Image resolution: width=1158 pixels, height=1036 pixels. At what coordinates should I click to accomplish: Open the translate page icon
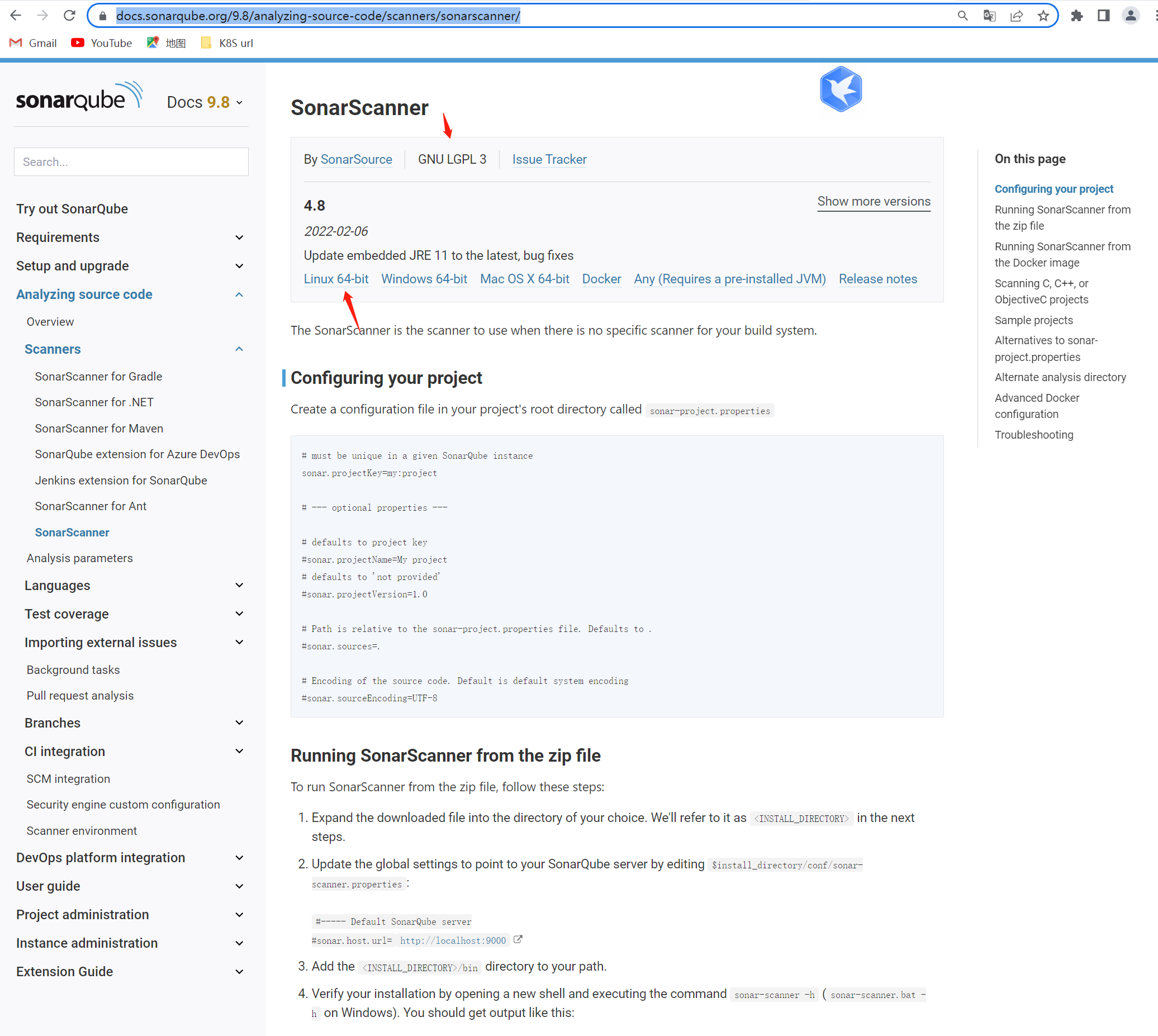(x=989, y=16)
